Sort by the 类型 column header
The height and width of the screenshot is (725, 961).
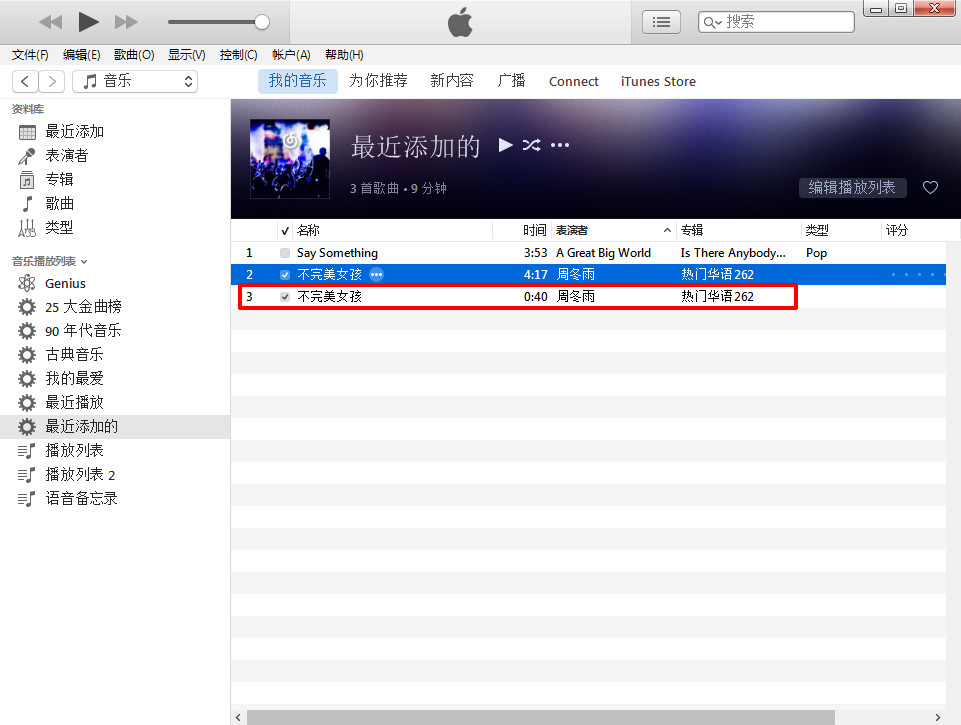coord(817,230)
